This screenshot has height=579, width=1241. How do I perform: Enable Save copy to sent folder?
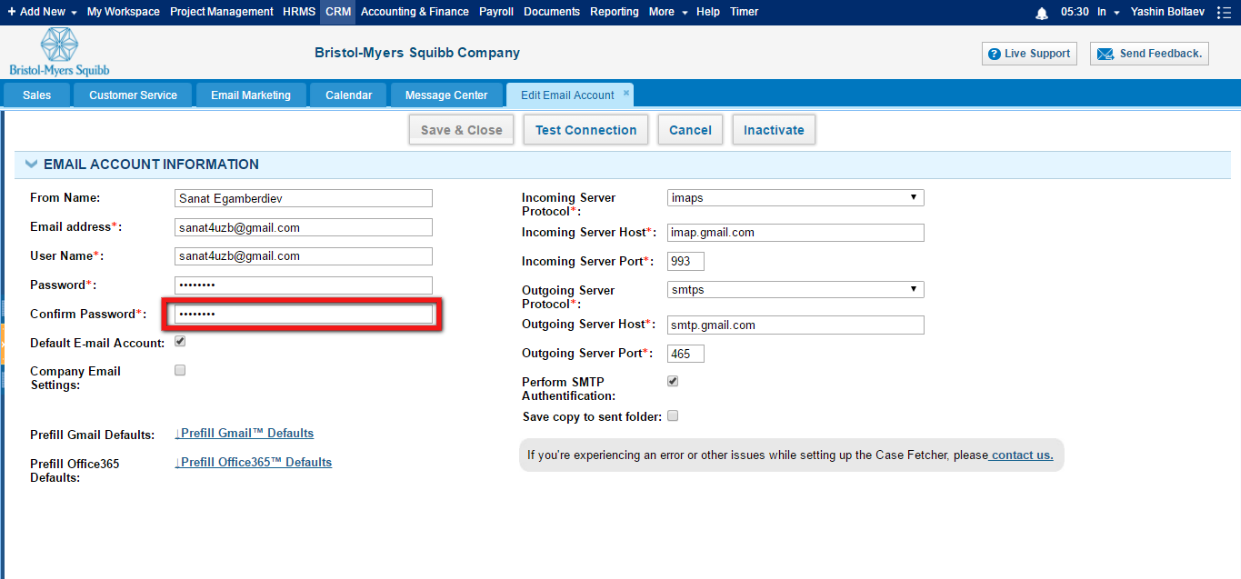pos(673,416)
